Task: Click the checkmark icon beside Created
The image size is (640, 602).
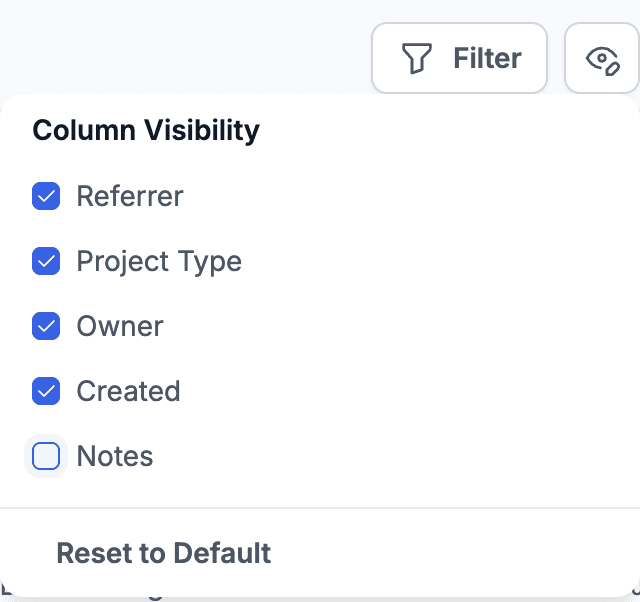Action: pos(46,391)
